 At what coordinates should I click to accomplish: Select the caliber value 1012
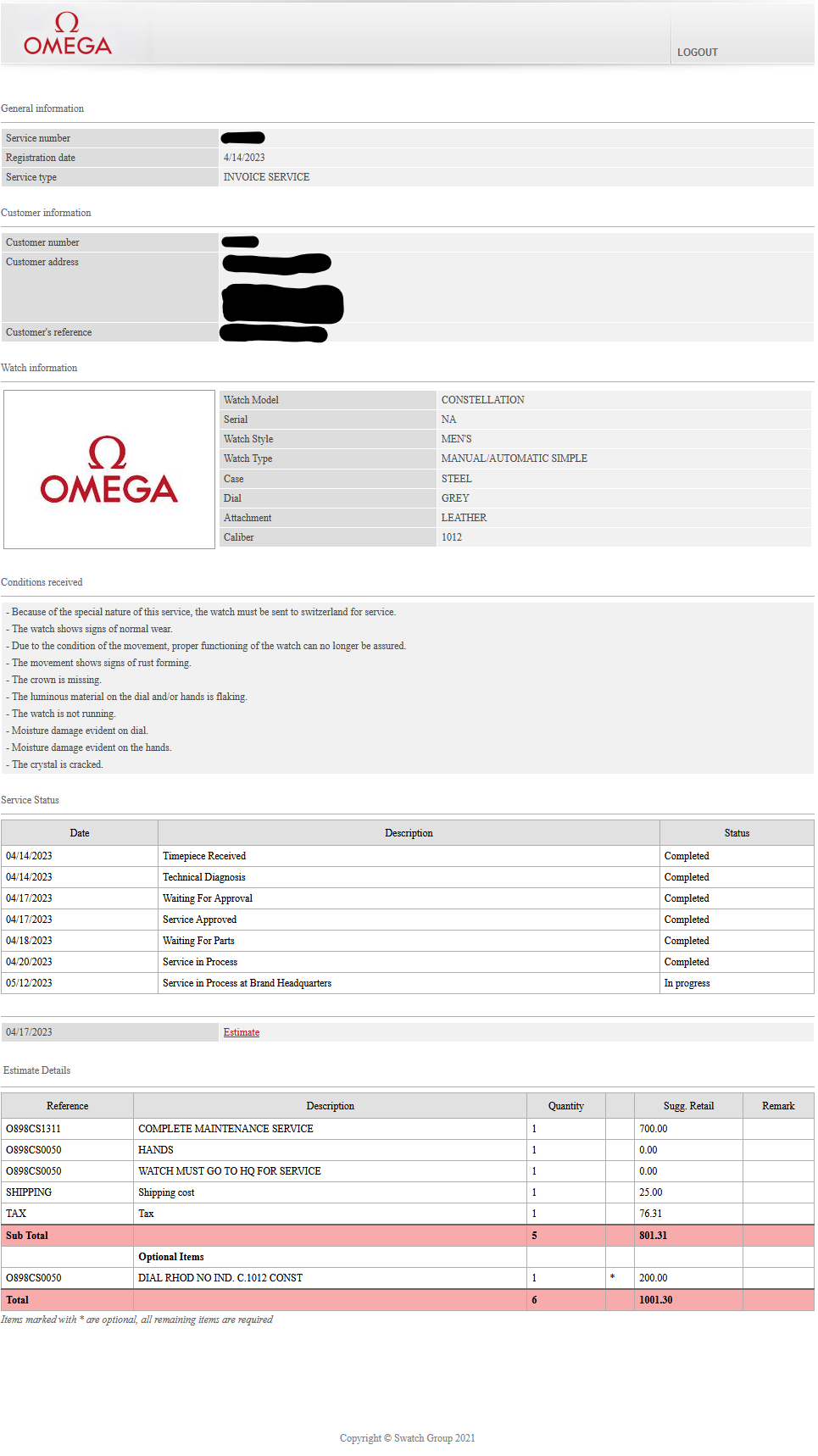[x=451, y=537]
